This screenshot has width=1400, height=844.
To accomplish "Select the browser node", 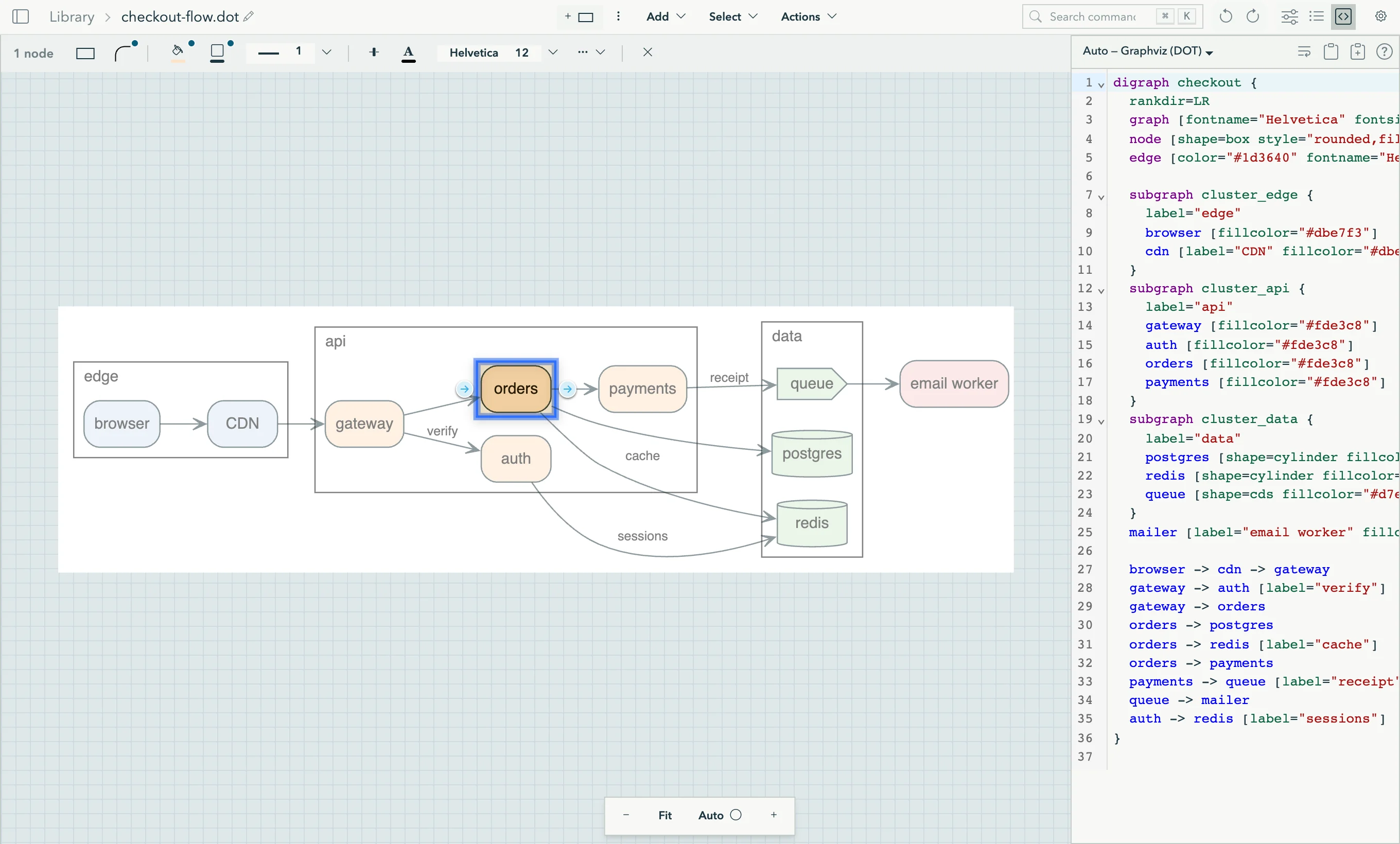I will pyautogui.click(x=121, y=424).
